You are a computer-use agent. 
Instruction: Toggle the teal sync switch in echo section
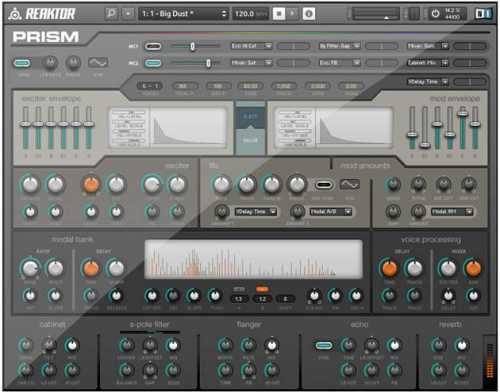pyautogui.click(x=324, y=345)
